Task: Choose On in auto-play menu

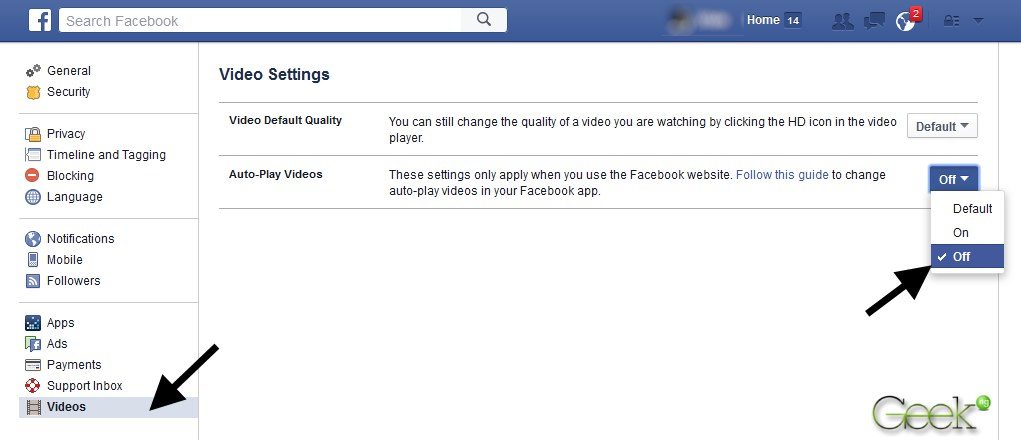Action: (968, 233)
